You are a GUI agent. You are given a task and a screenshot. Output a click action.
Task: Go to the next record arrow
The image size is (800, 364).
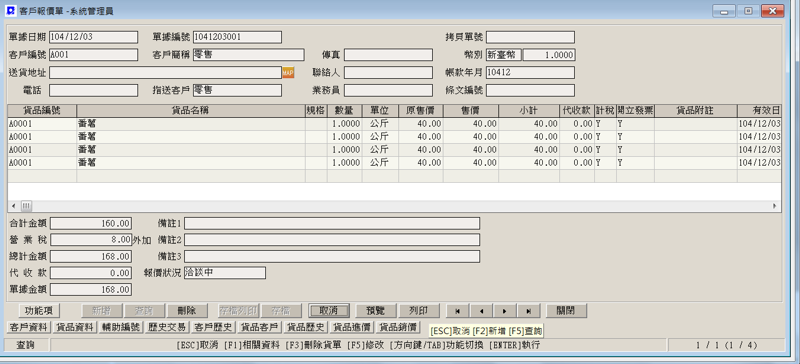click(x=505, y=310)
